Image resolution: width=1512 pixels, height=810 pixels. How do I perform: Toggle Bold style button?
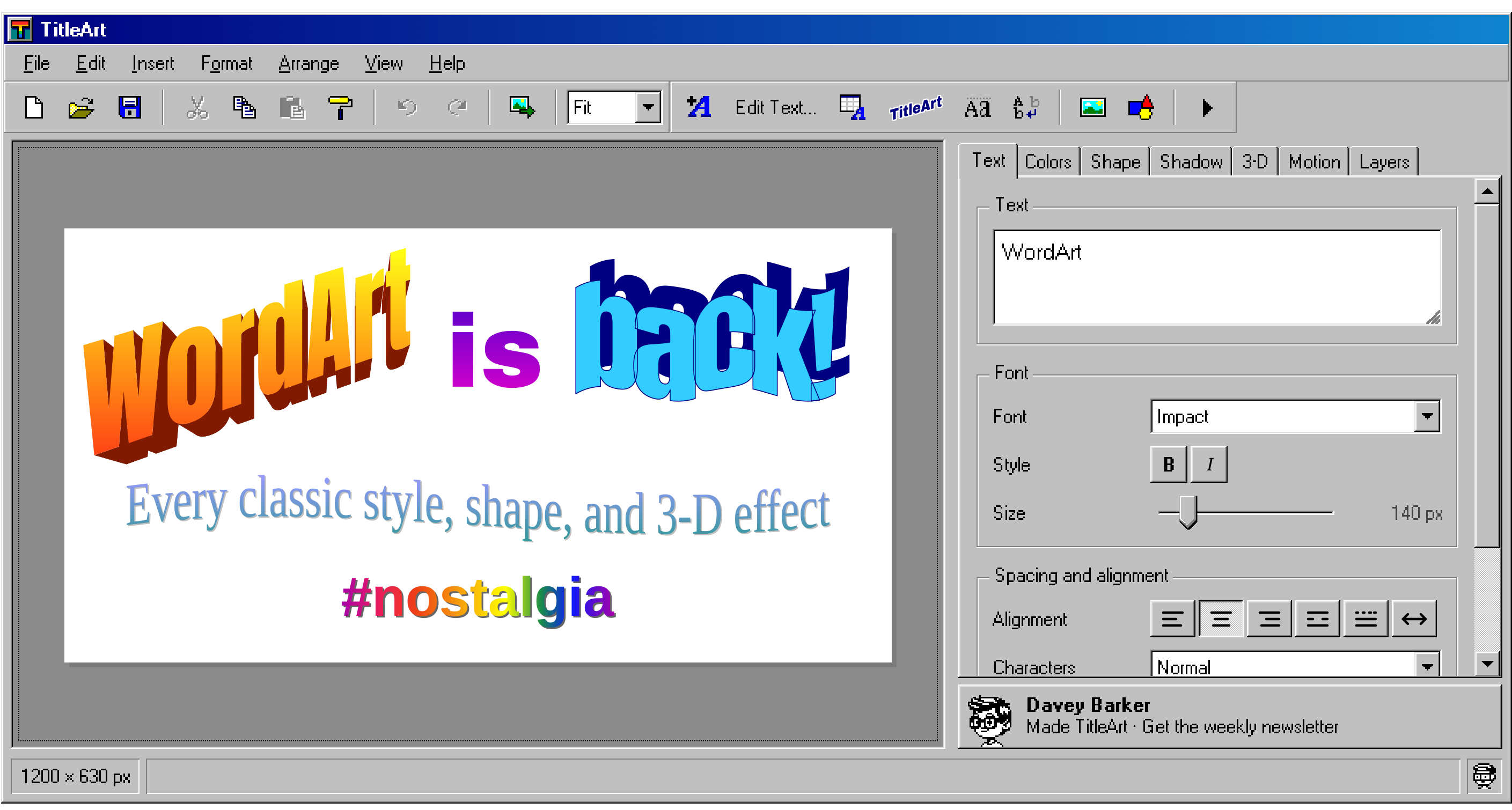(x=1169, y=465)
